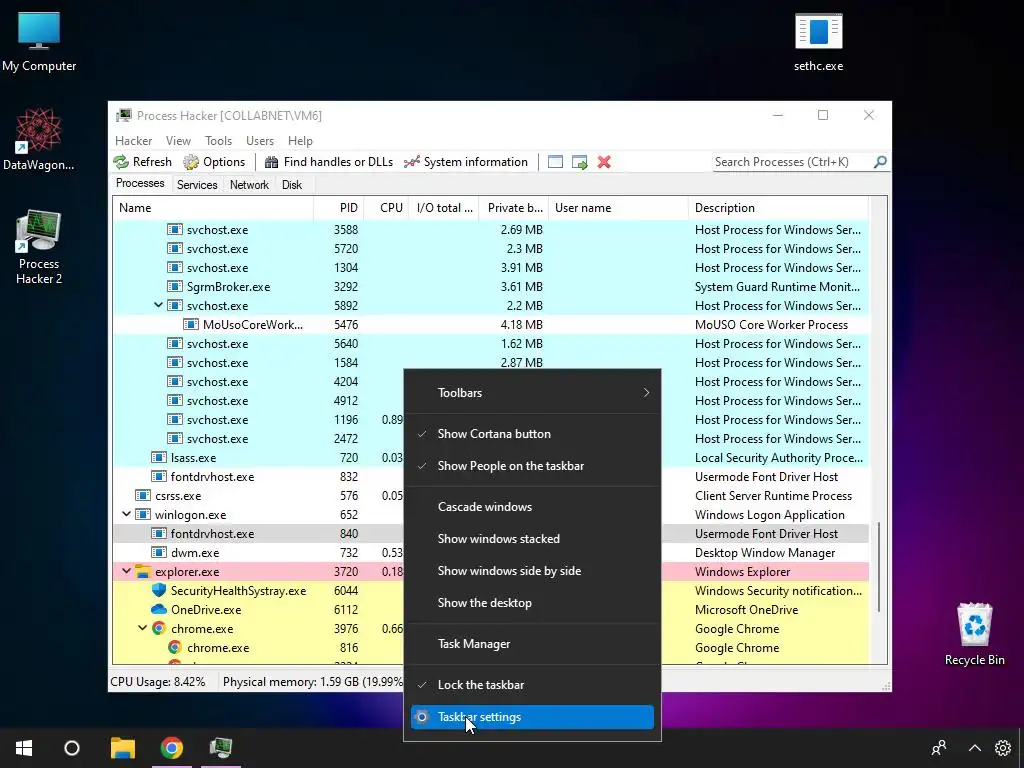Switch to Chrome in the taskbar
This screenshot has width=1024, height=768.
pyautogui.click(x=172, y=748)
